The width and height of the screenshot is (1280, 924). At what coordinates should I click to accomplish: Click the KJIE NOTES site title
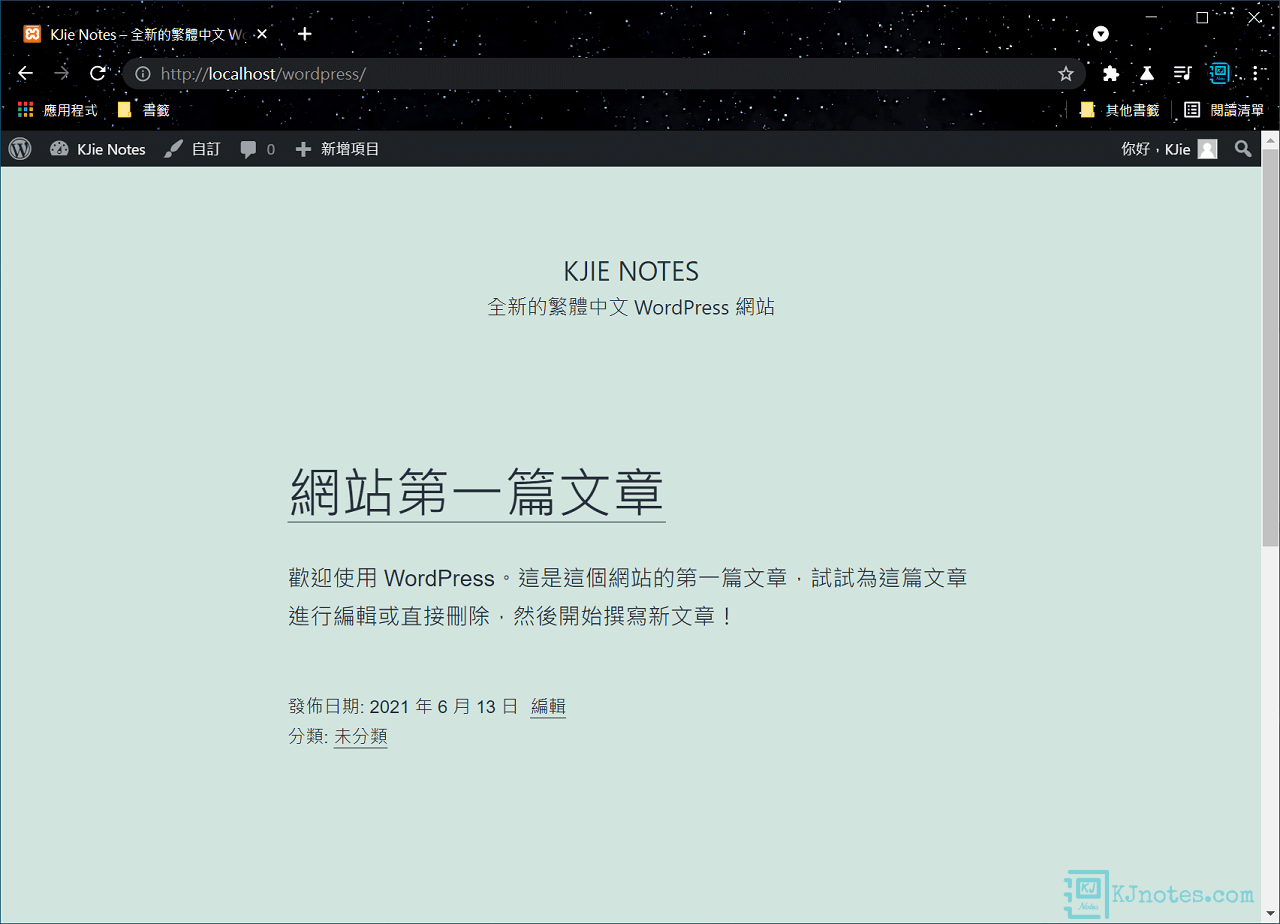tap(631, 271)
